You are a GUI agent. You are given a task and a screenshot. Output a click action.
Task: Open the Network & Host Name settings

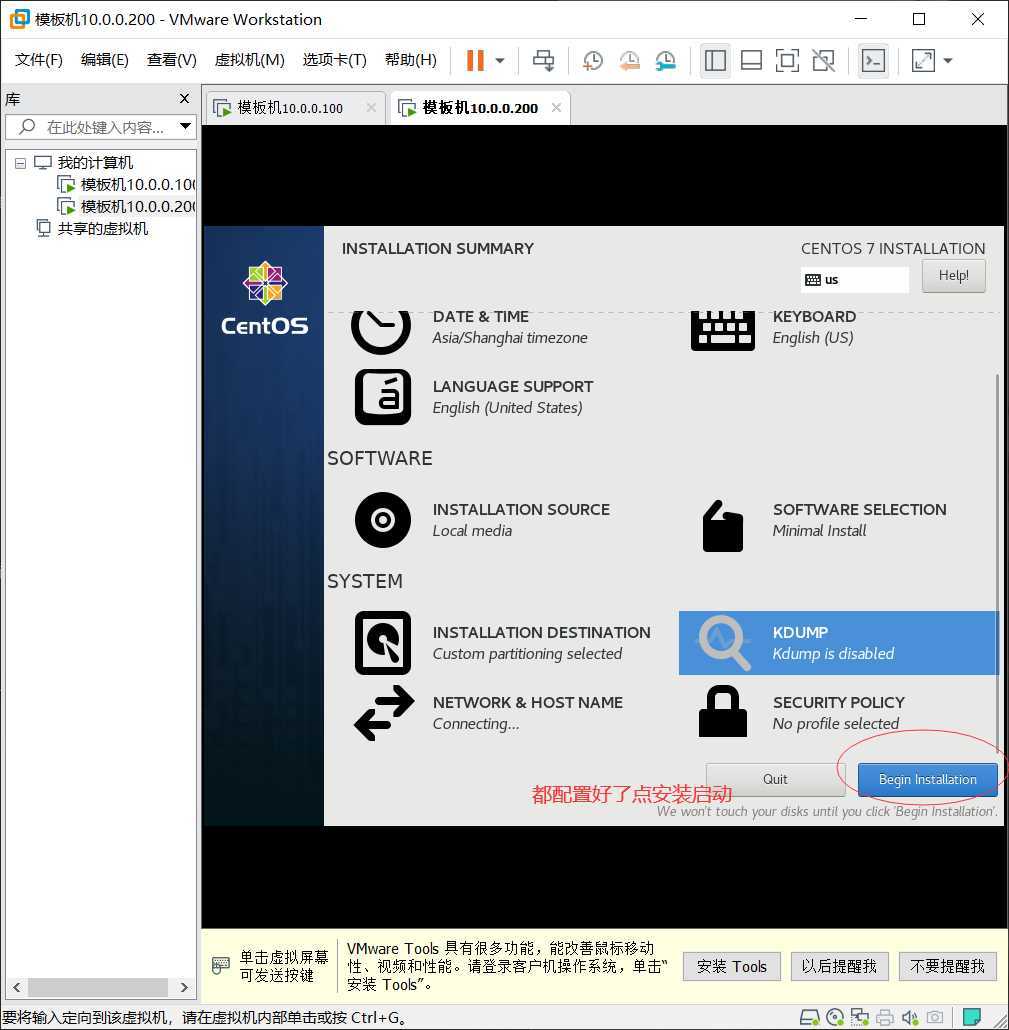tap(488, 713)
